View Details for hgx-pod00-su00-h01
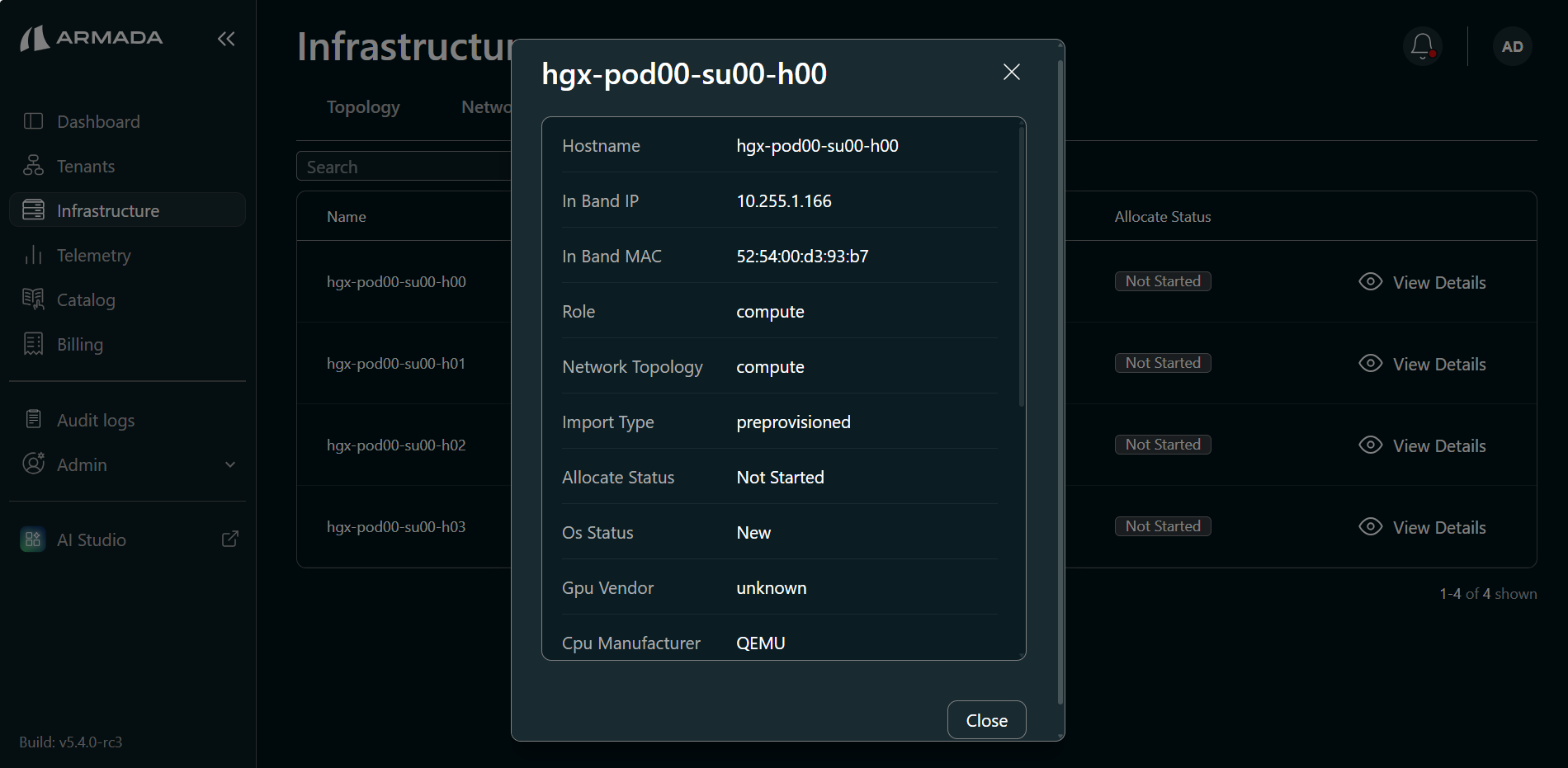 point(1439,364)
